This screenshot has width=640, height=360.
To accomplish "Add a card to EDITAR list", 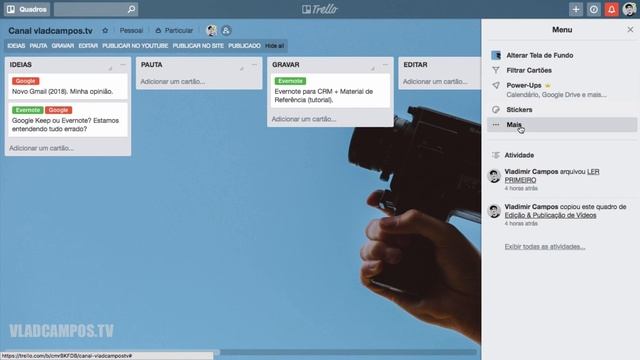I will [436, 82].
